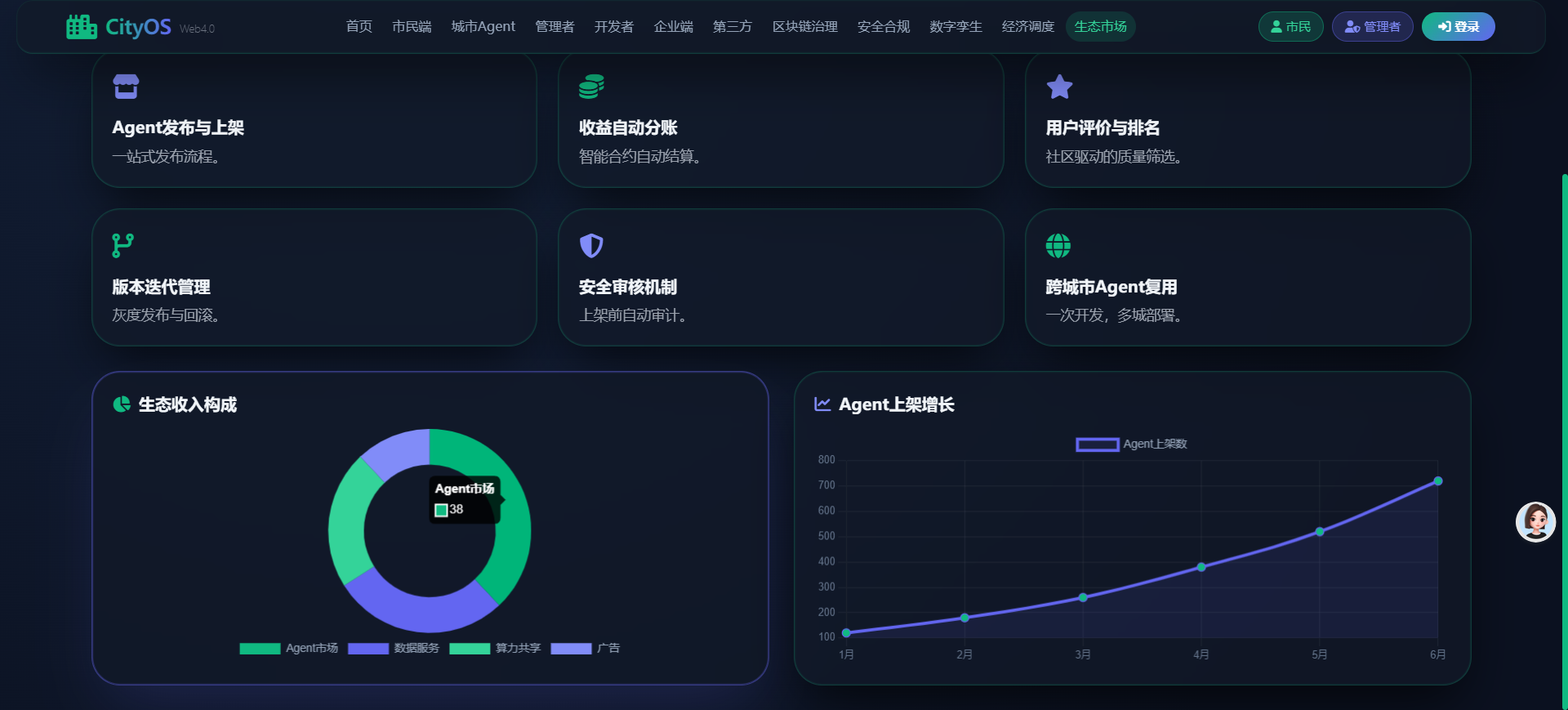
Task: Click the light purple 广告 donut segment
Action: point(401,451)
